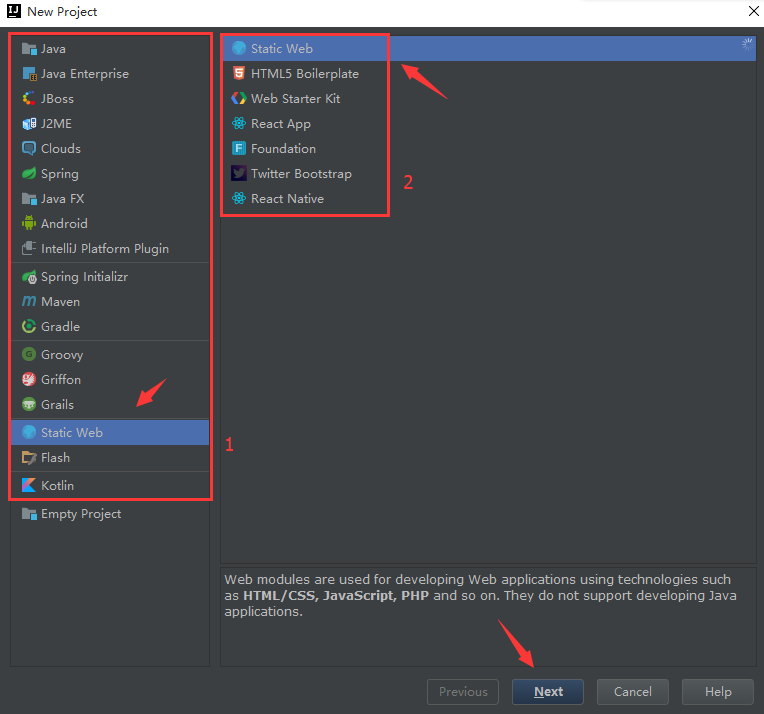The width and height of the screenshot is (764, 714).
Task: Click the Android robot icon
Action: pos(29,224)
